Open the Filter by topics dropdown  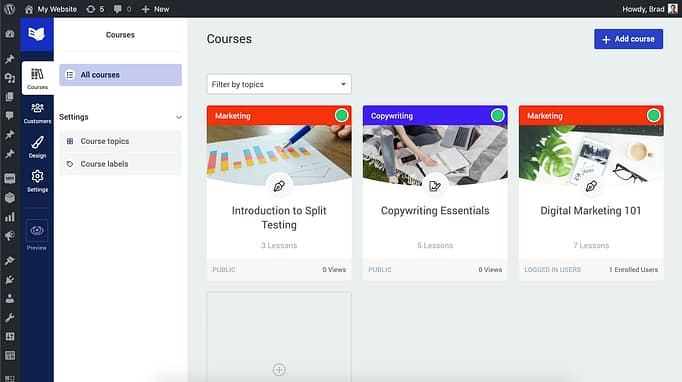(279, 84)
